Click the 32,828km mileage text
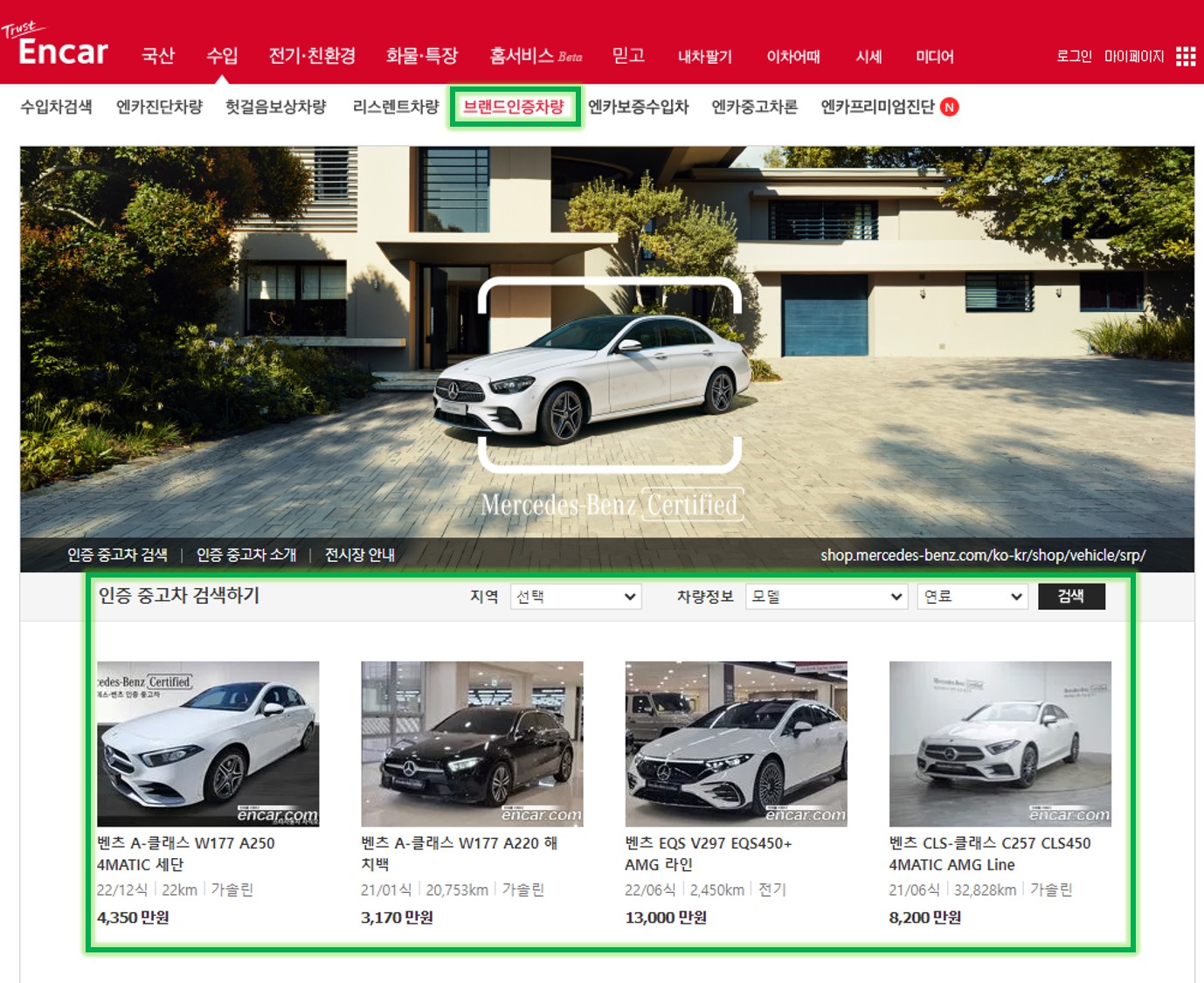The image size is (1204, 983). (985, 890)
